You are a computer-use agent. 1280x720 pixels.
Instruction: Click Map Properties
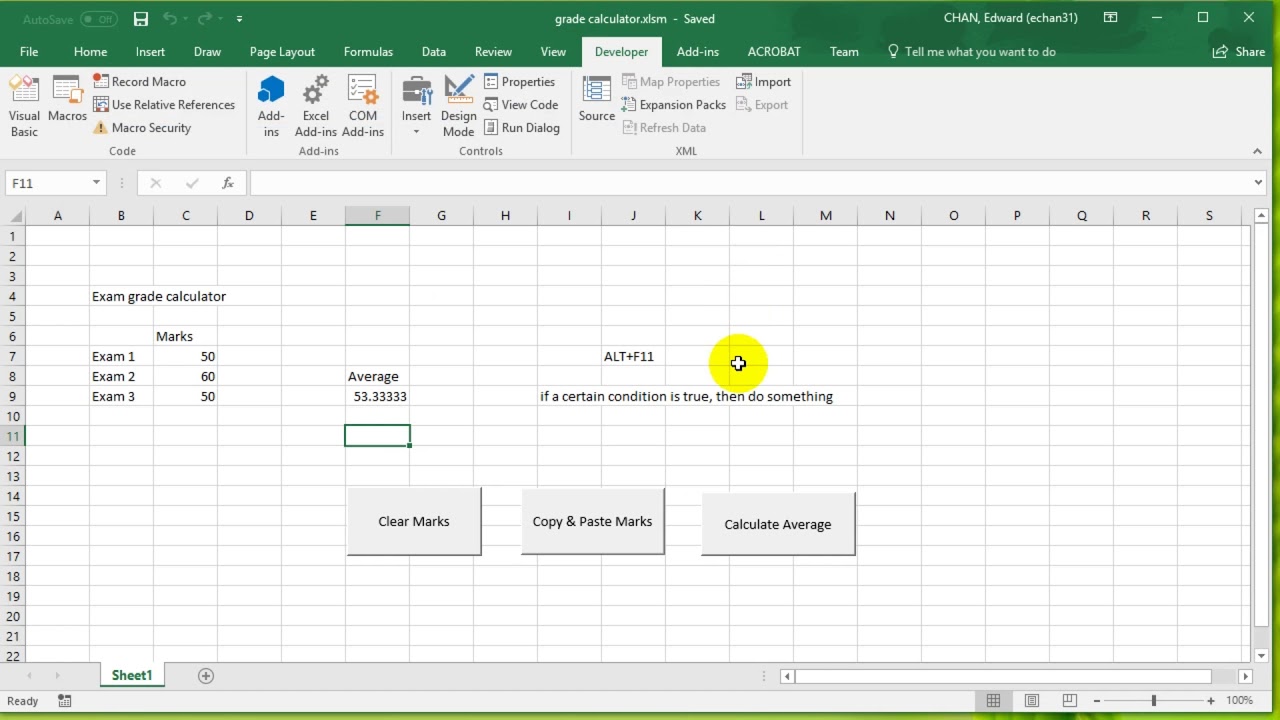click(x=670, y=82)
